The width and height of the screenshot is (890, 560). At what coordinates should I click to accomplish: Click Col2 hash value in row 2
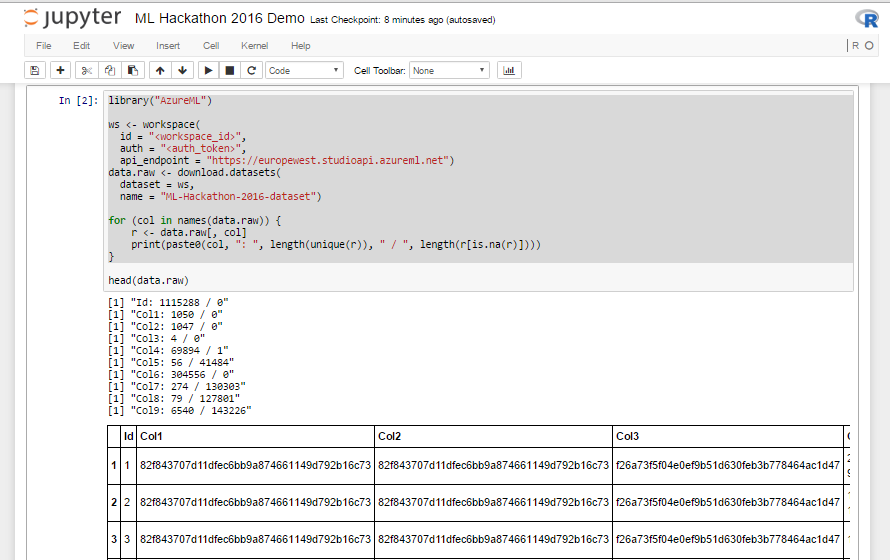[493, 502]
